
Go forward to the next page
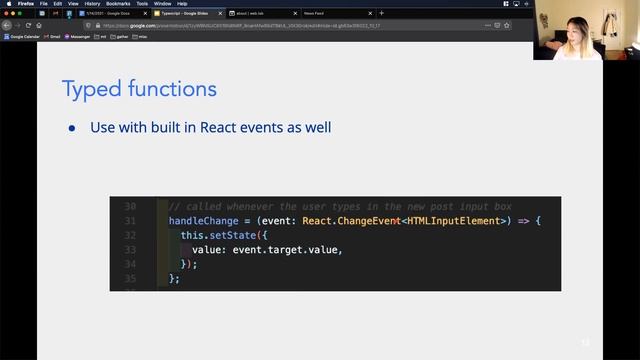18,25
